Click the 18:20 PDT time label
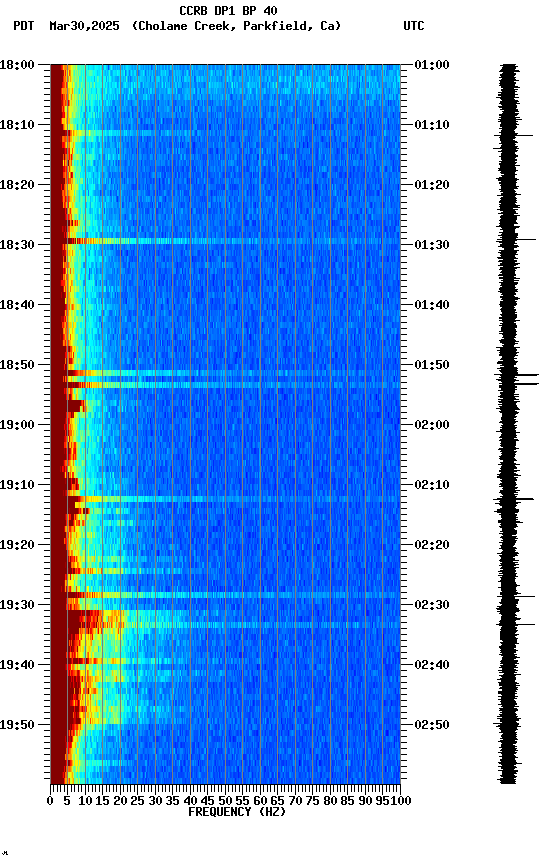Viewport: 552px width, 864px height. (17, 185)
